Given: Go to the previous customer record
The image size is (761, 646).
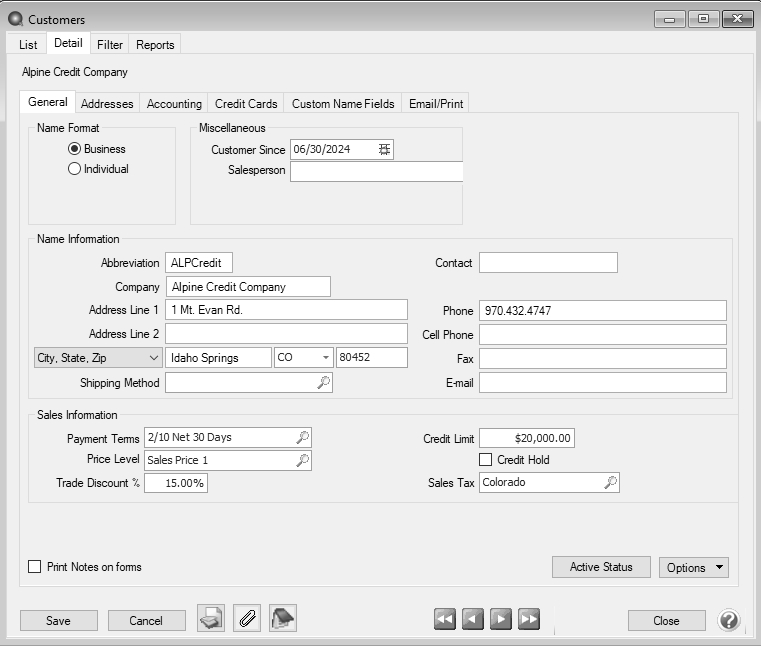Looking at the screenshot, I should coord(473,620).
